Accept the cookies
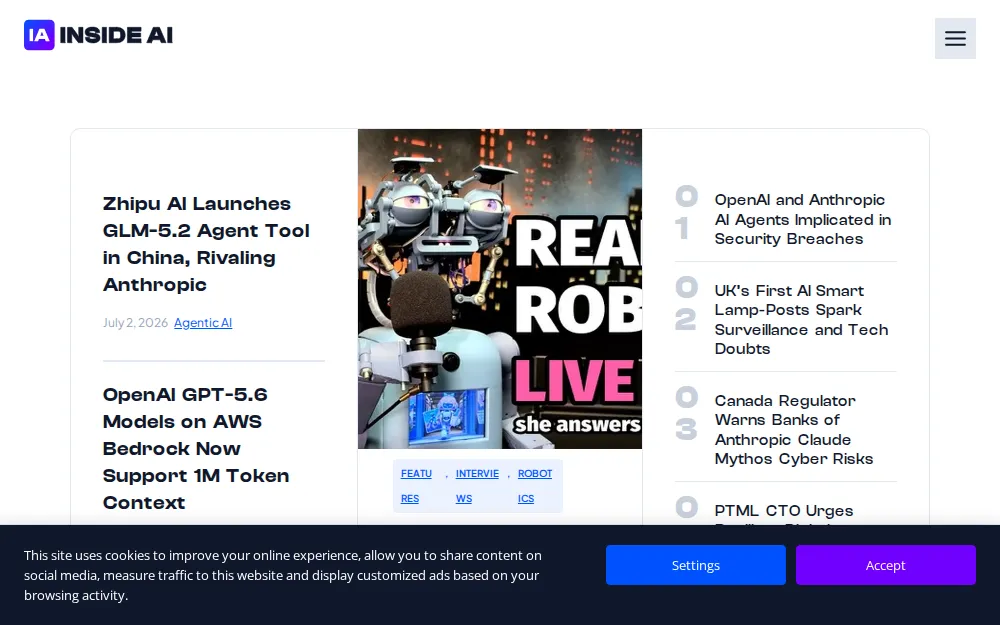 click(886, 565)
